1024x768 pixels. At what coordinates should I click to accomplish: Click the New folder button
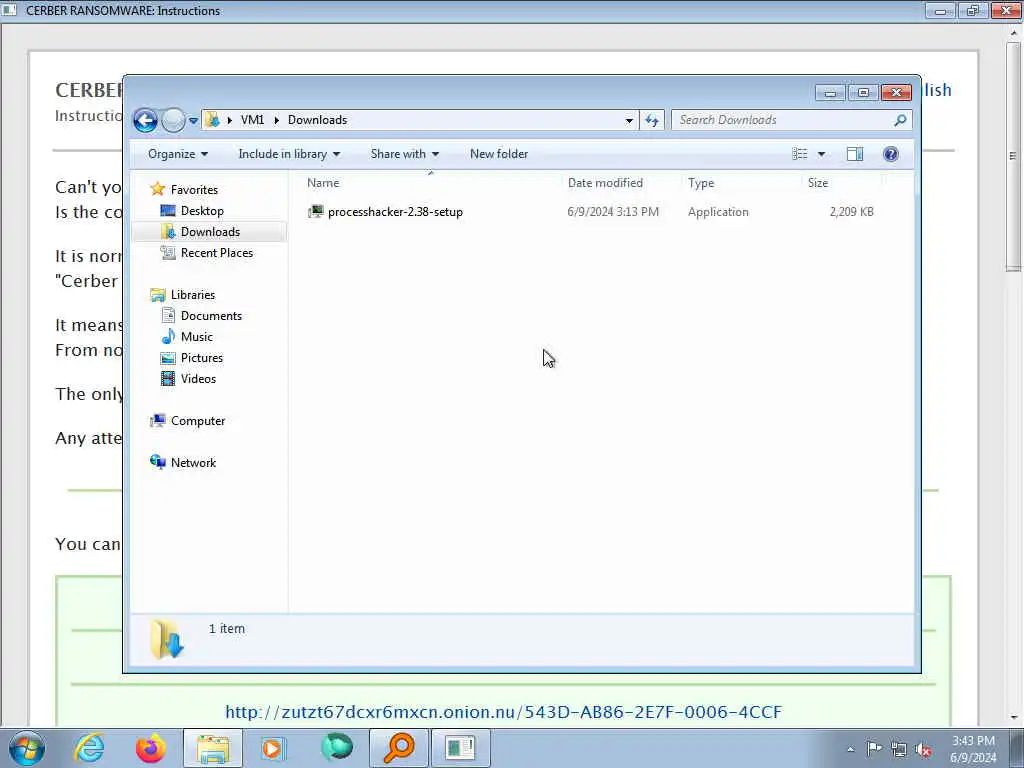(499, 154)
